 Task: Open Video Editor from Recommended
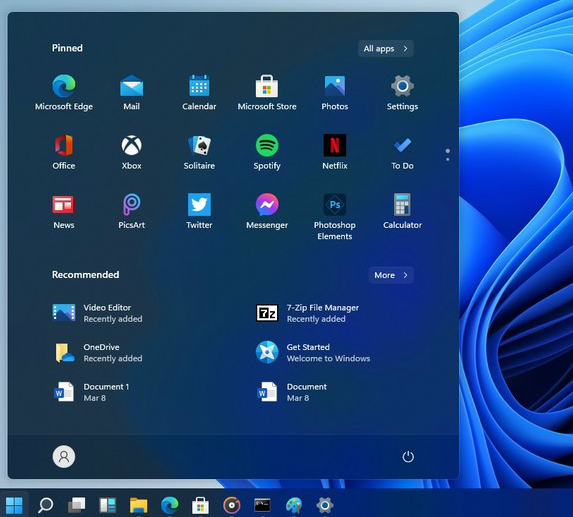[97, 313]
